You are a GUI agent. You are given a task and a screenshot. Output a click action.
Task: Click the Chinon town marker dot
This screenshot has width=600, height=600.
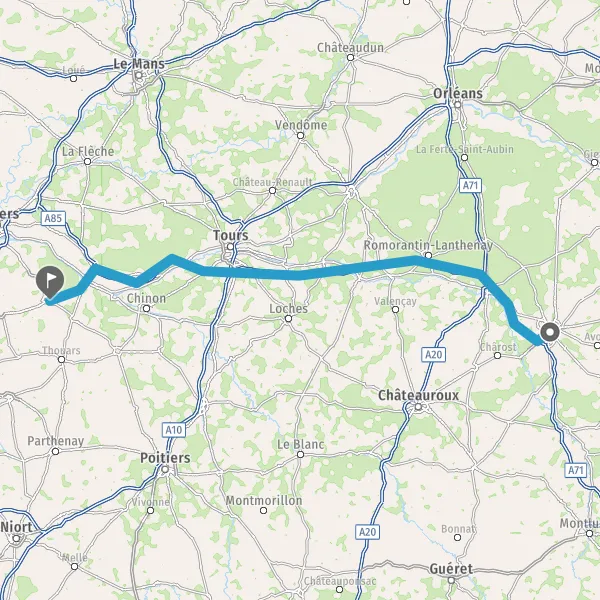(x=146, y=308)
